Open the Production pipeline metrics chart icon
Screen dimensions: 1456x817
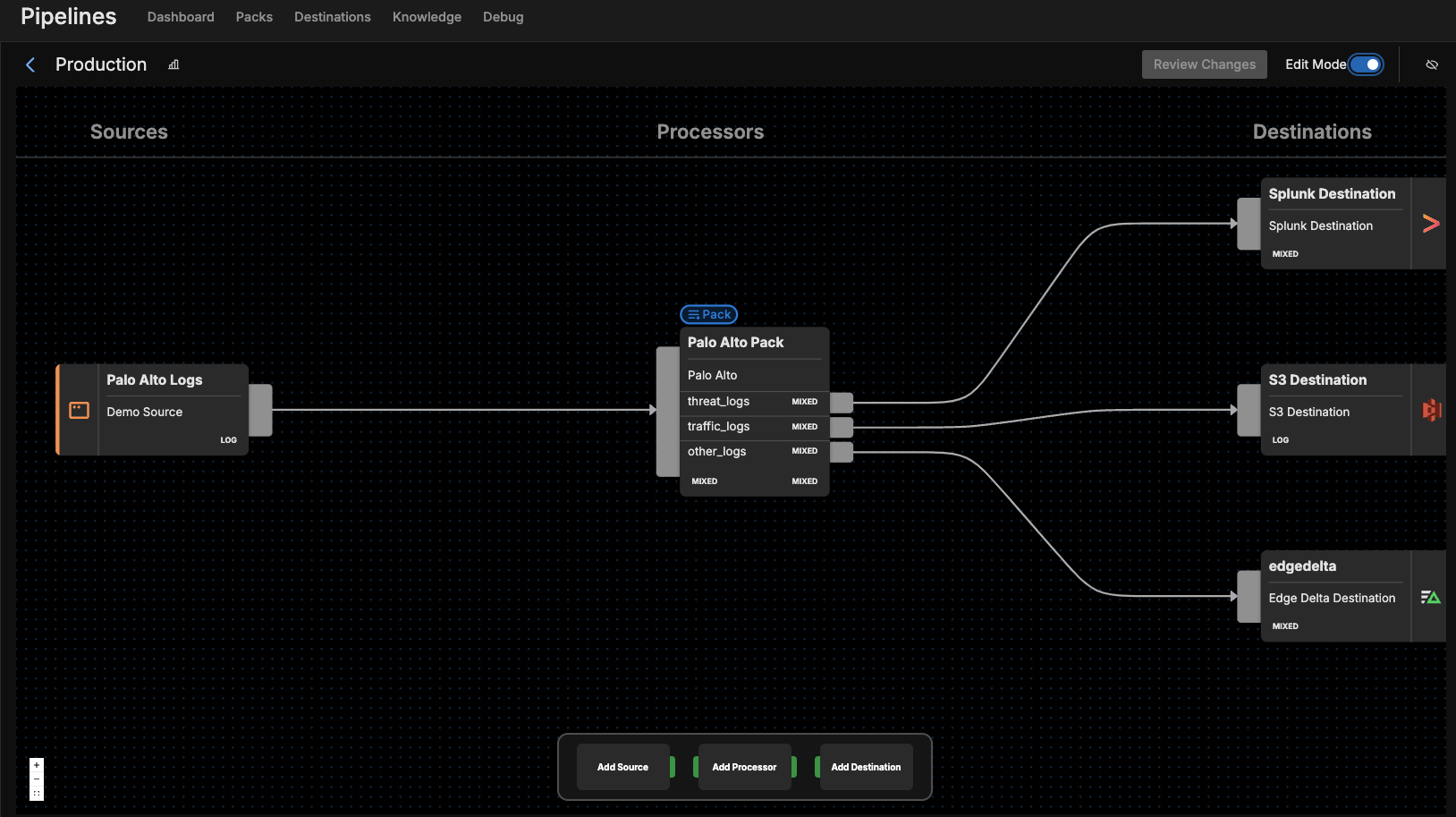174,64
